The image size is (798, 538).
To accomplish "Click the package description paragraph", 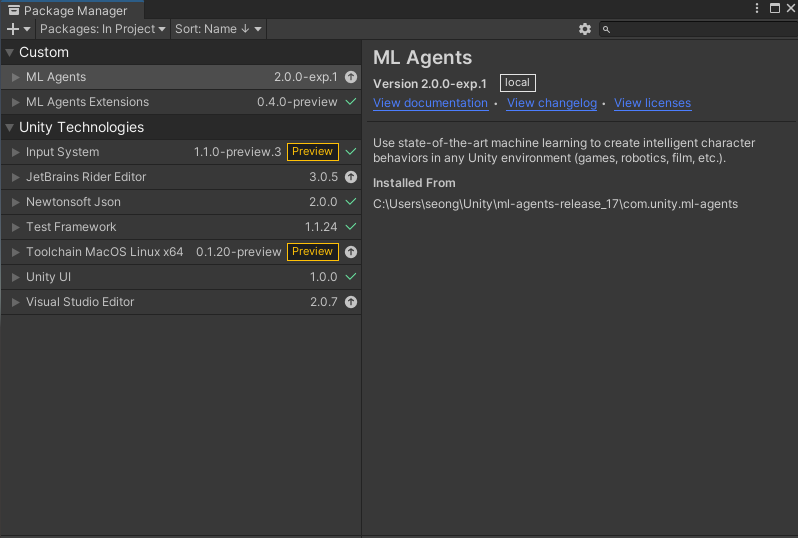I will [x=564, y=150].
